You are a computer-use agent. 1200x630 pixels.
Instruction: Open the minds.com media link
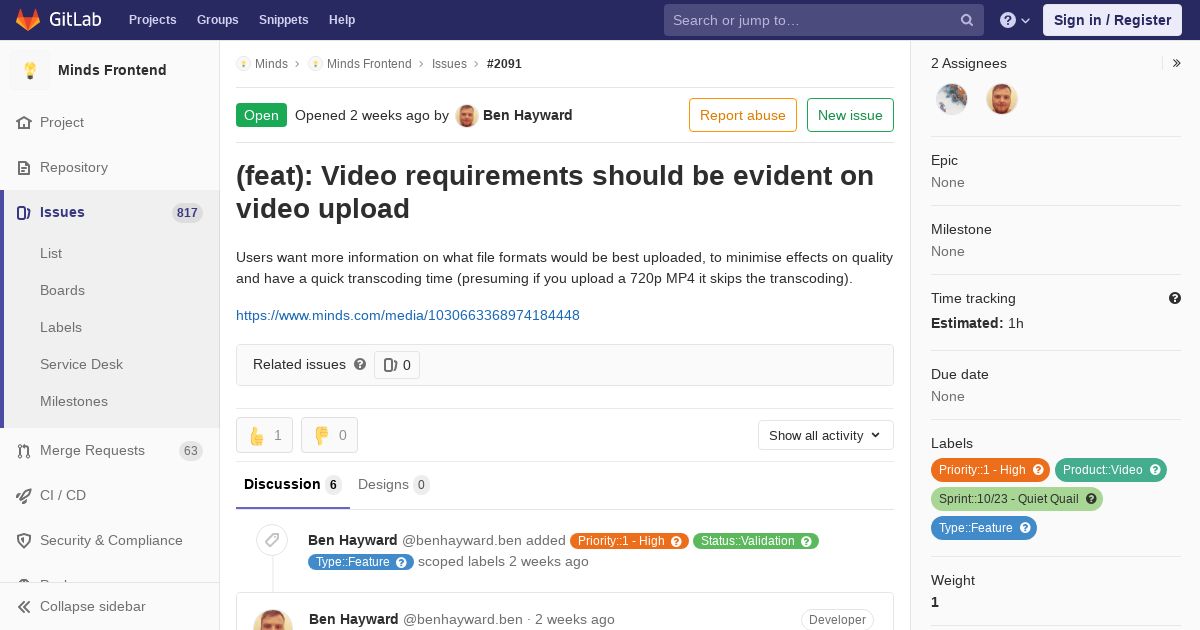point(408,315)
